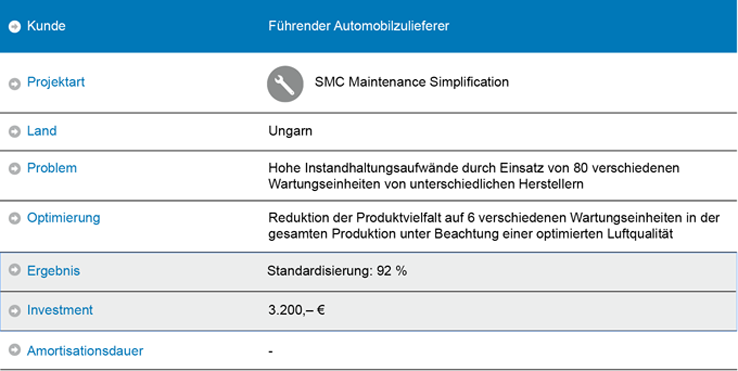Click the arrow icon beside Land
The height and width of the screenshot is (371, 738).
pos(15,132)
